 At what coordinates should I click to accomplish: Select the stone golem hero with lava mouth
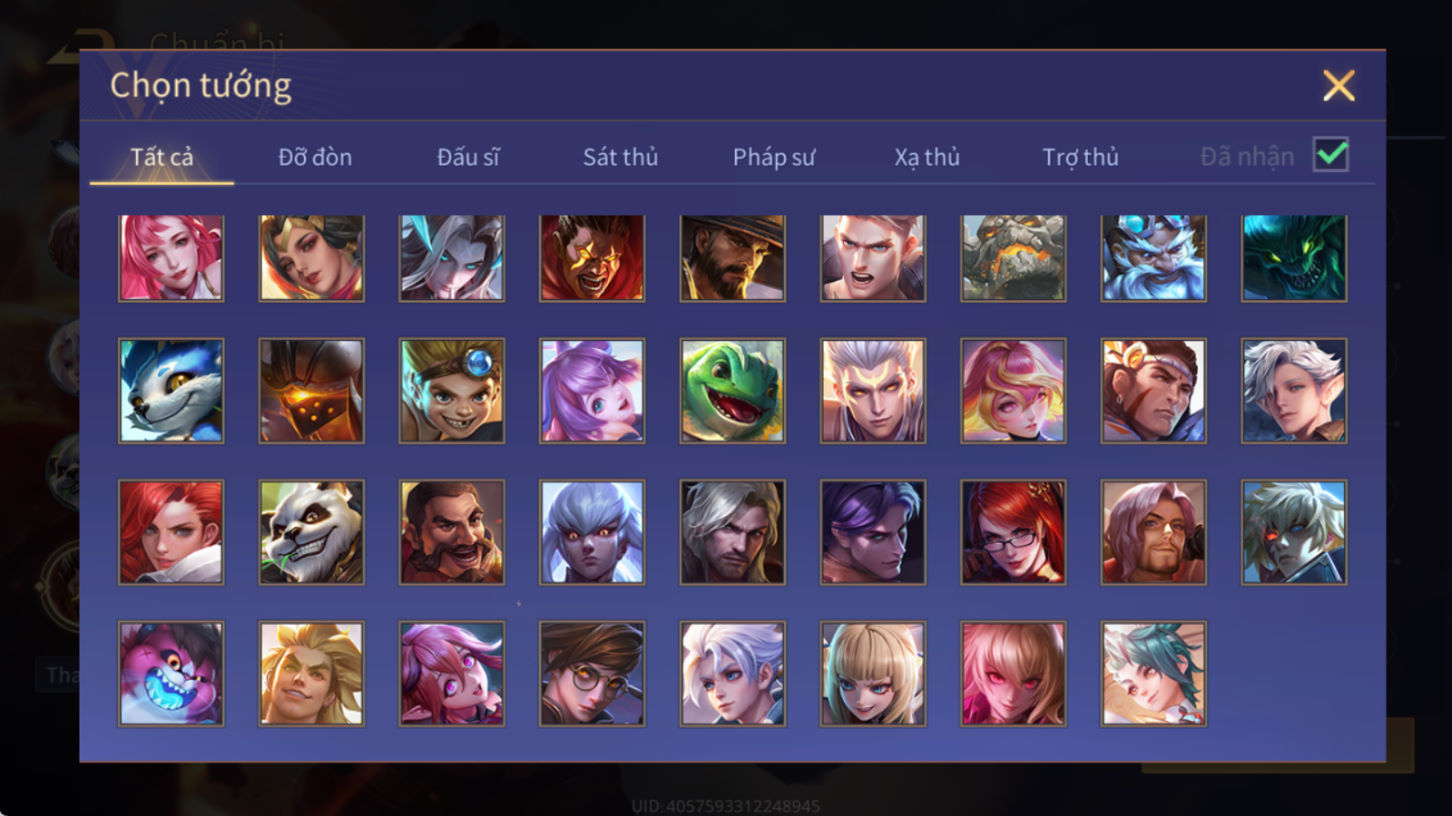[1013, 258]
